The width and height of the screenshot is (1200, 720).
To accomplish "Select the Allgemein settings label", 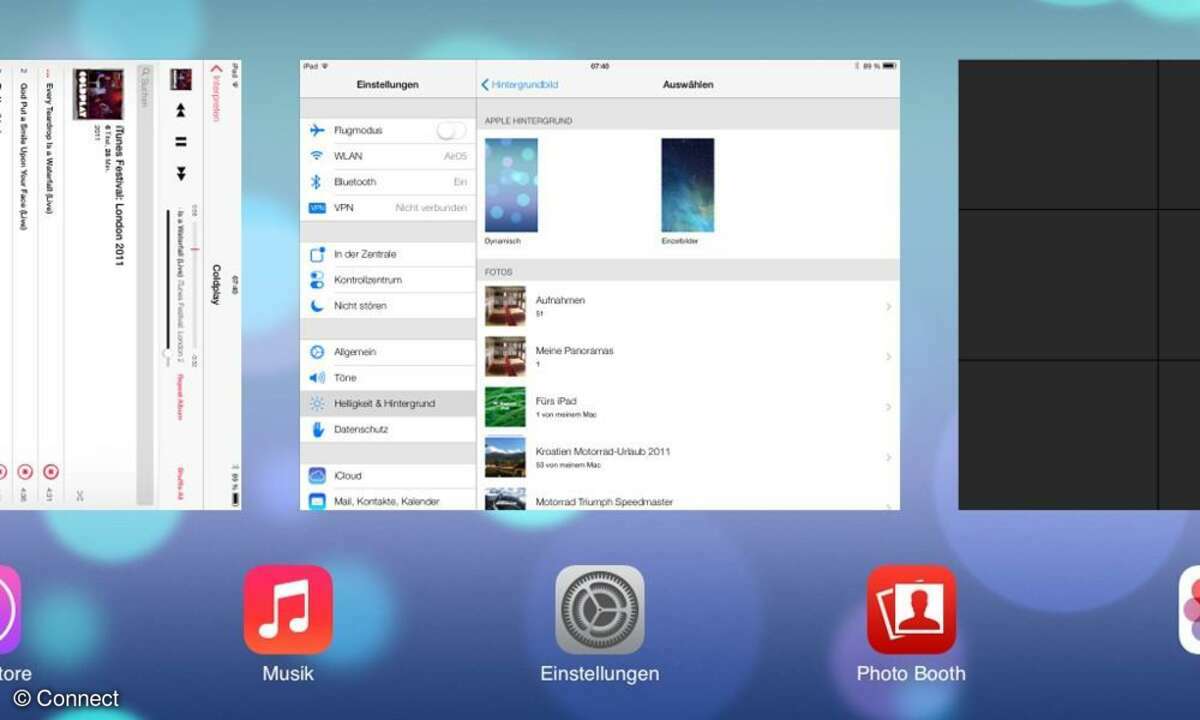I will click(x=355, y=352).
